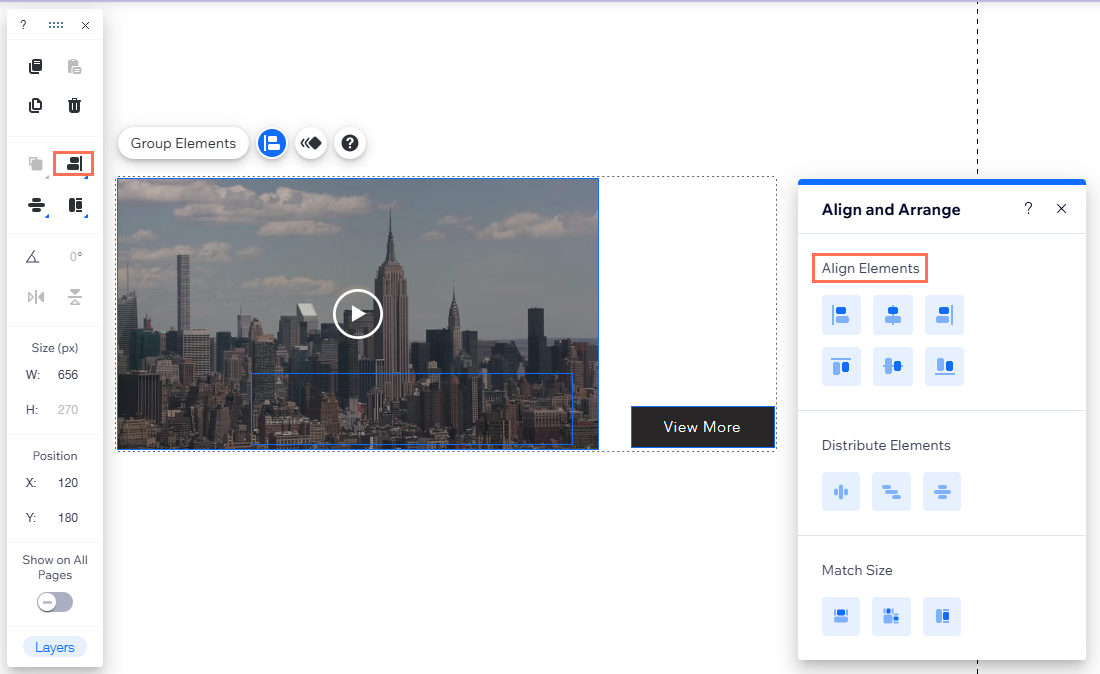
Task: Delete the element with the trash icon
Action: coord(74,105)
